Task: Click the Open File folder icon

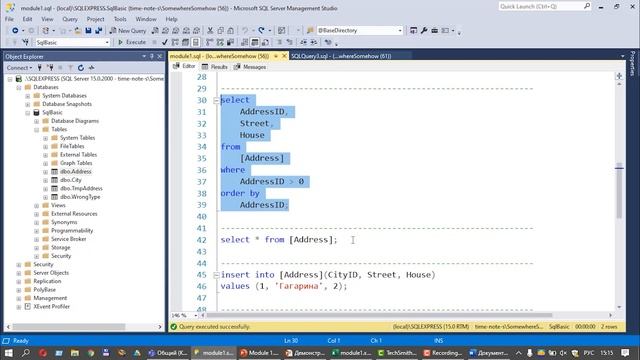Action: pos(78,31)
